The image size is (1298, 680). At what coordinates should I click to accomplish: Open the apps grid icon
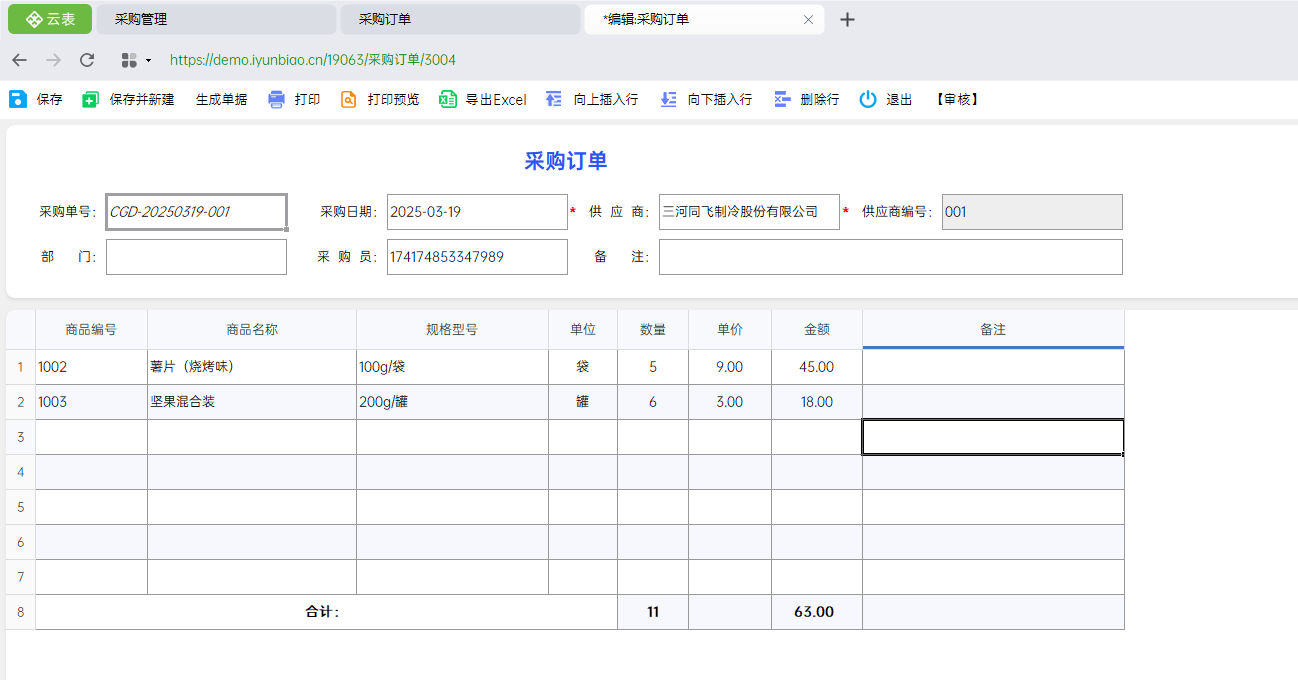[129, 60]
